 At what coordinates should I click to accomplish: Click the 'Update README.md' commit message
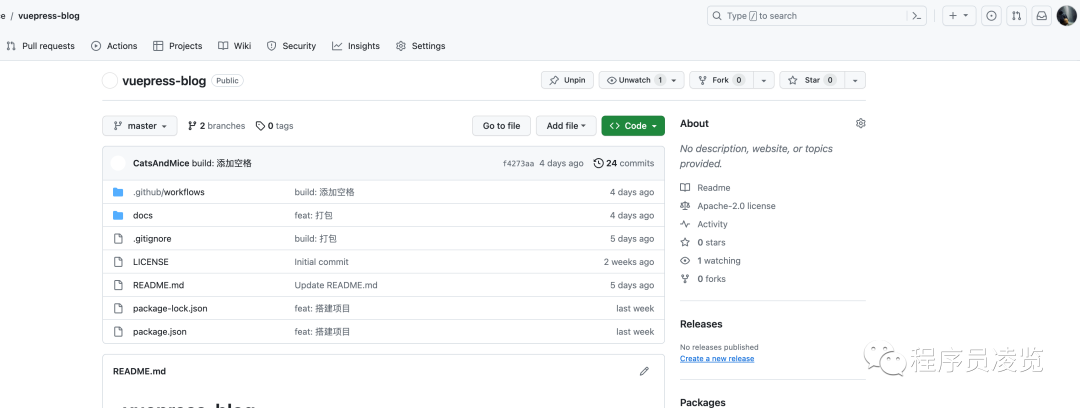pos(336,285)
